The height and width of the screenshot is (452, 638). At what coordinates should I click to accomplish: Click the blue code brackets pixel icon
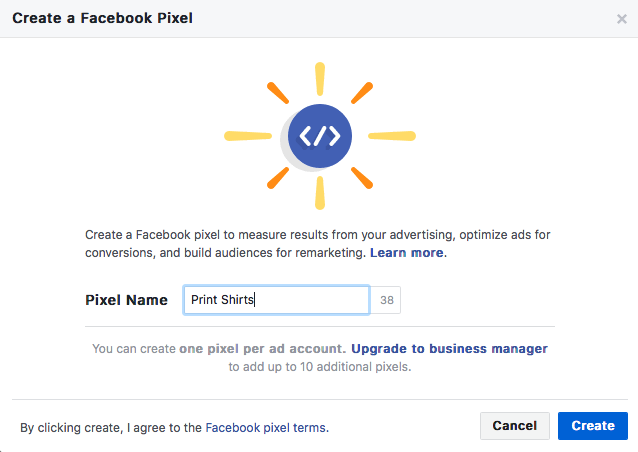pyautogui.click(x=320, y=136)
